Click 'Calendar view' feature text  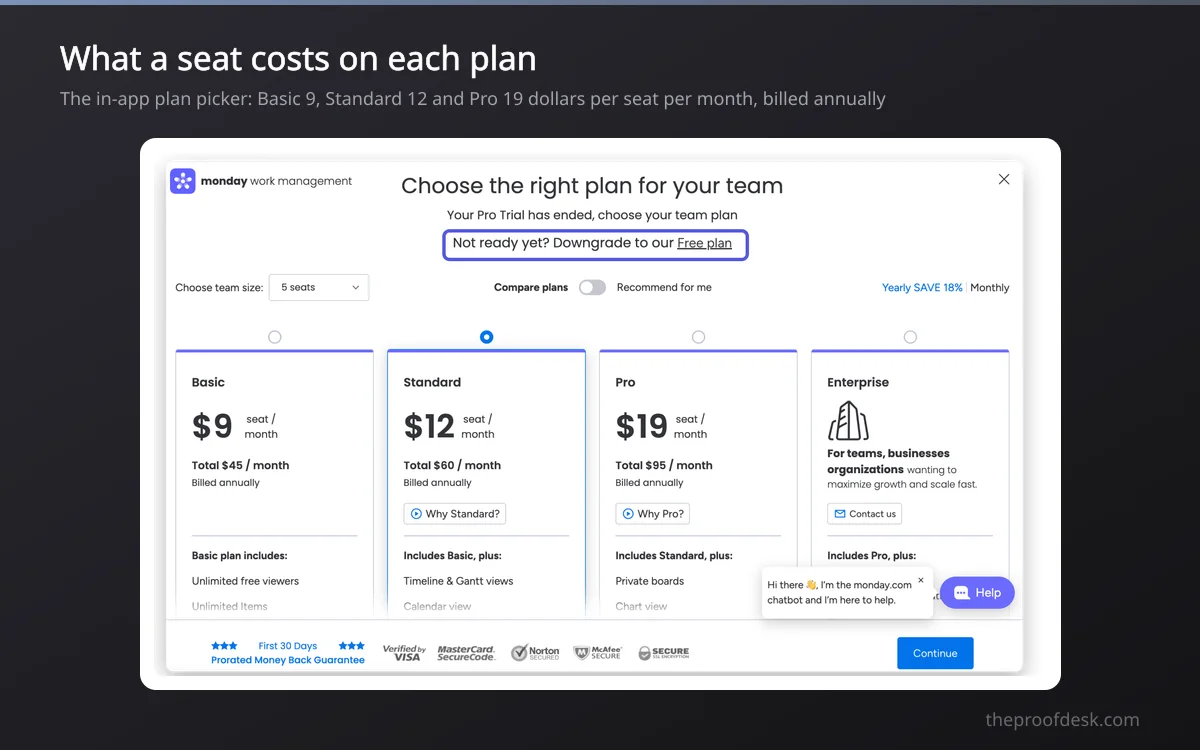coord(437,606)
